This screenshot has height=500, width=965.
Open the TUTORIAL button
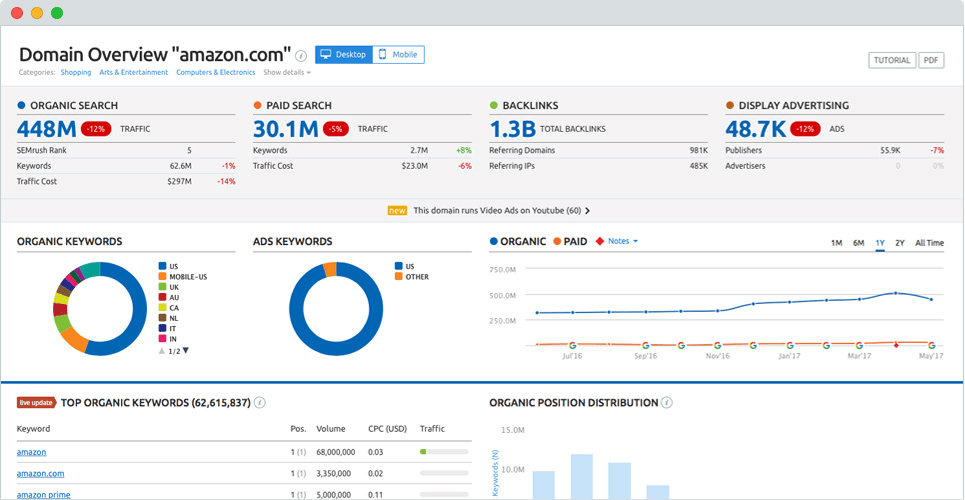pos(891,60)
